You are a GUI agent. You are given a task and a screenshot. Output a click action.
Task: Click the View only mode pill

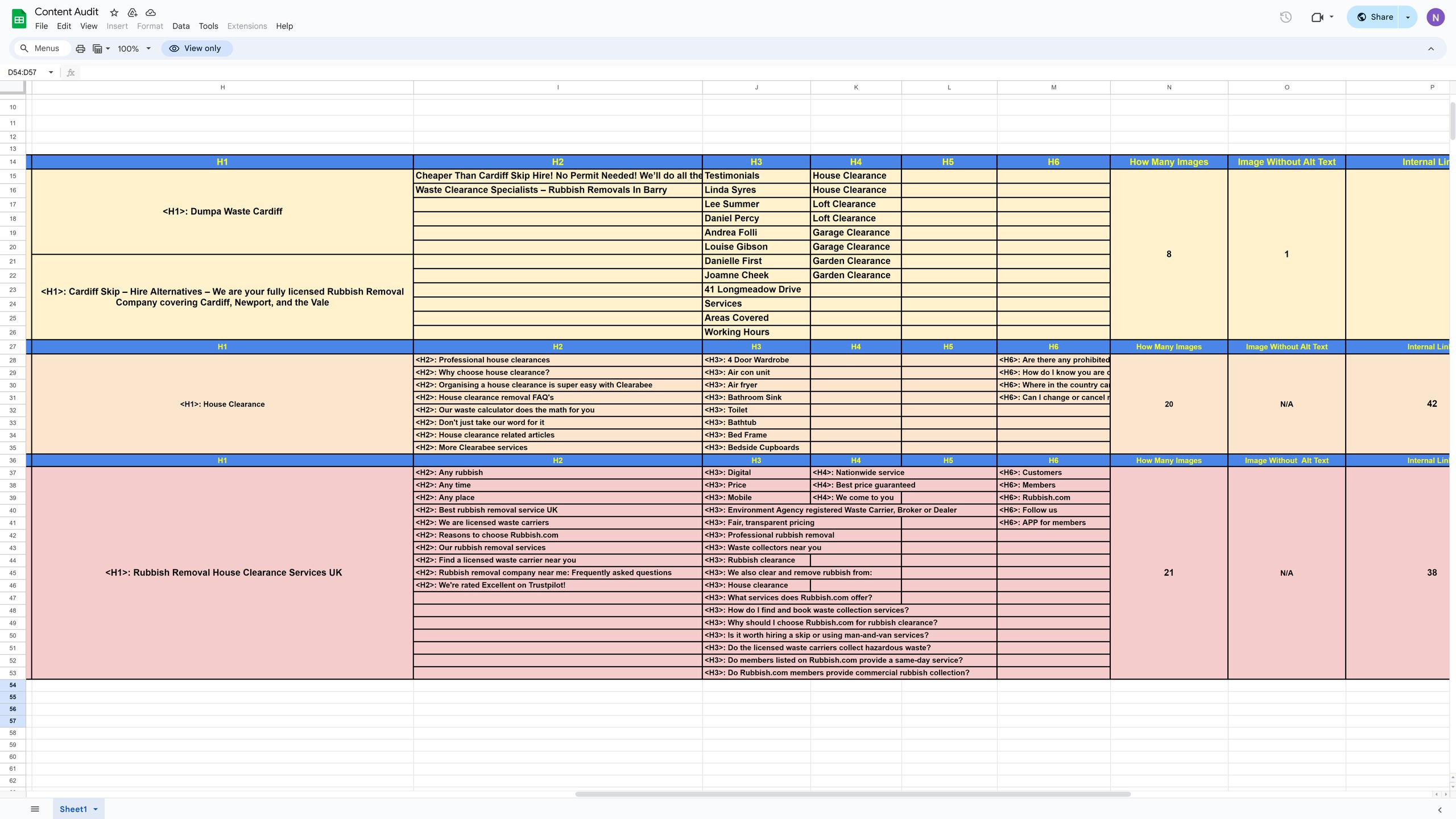[x=196, y=48]
